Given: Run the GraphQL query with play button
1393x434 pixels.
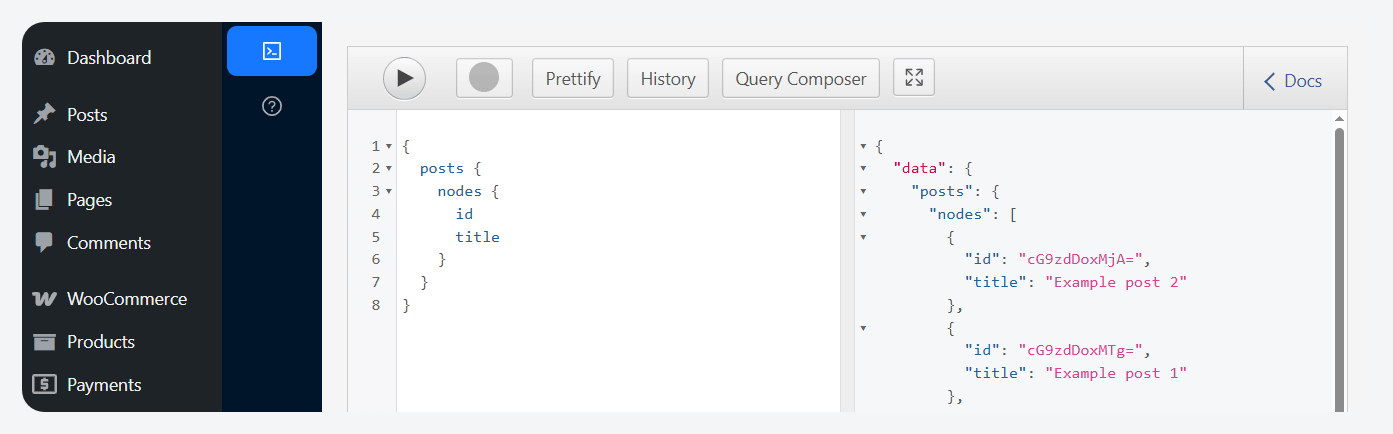Looking at the screenshot, I should click(404, 78).
